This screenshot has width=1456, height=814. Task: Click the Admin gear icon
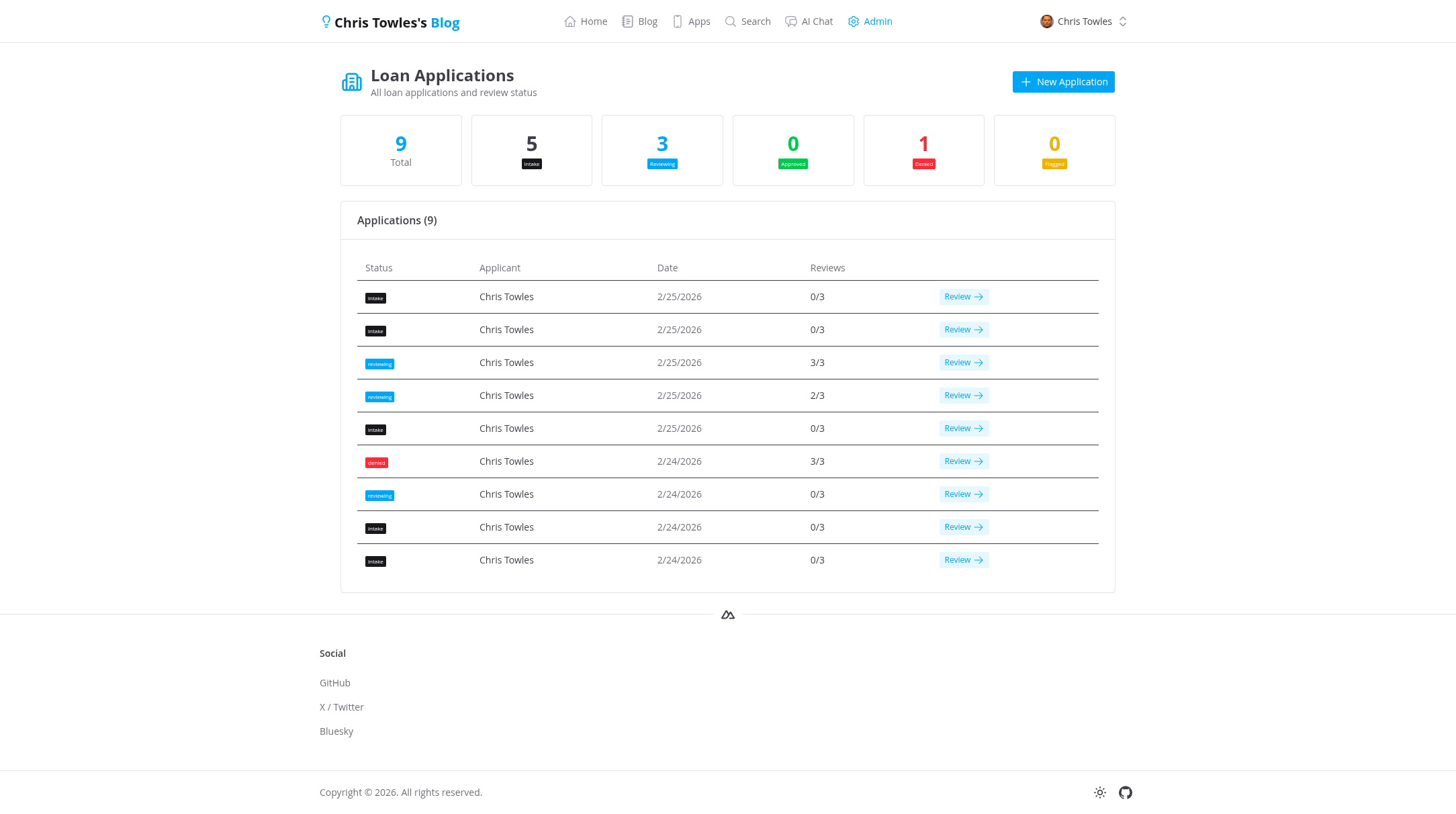(853, 21)
